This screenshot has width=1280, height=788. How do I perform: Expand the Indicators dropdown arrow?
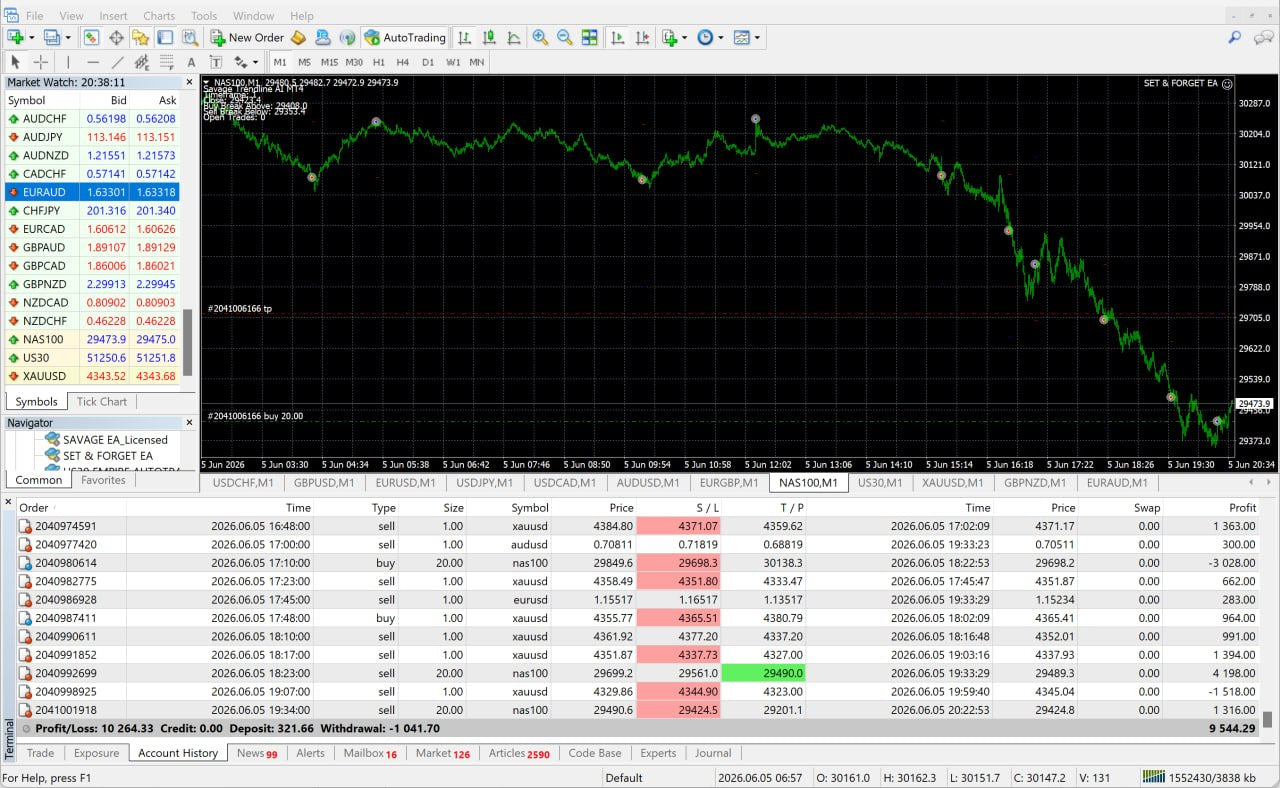(x=685, y=38)
